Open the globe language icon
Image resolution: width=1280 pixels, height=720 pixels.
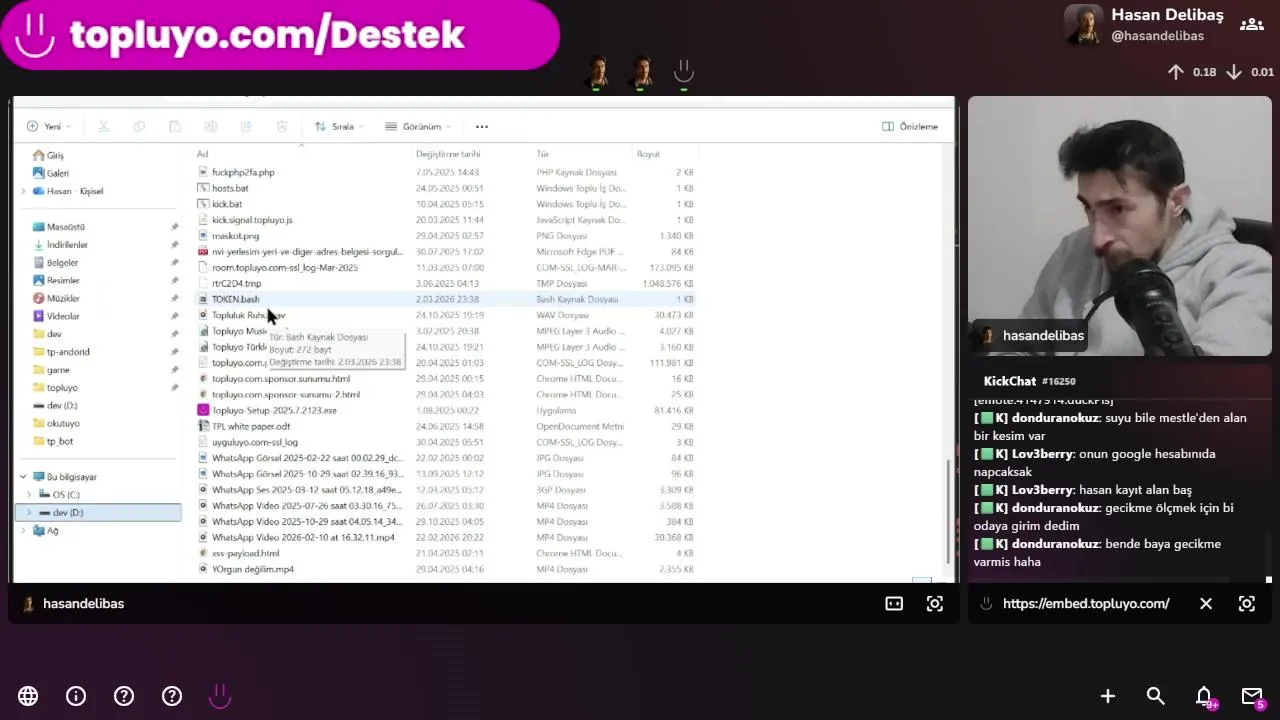(28, 696)
